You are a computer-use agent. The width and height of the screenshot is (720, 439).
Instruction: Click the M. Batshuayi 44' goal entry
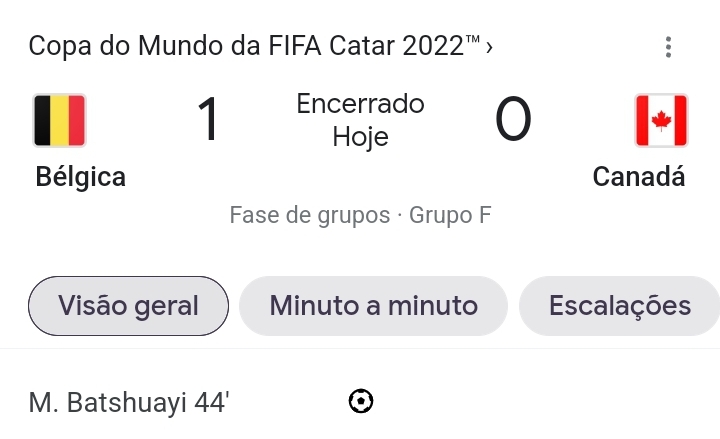point(129,403)
